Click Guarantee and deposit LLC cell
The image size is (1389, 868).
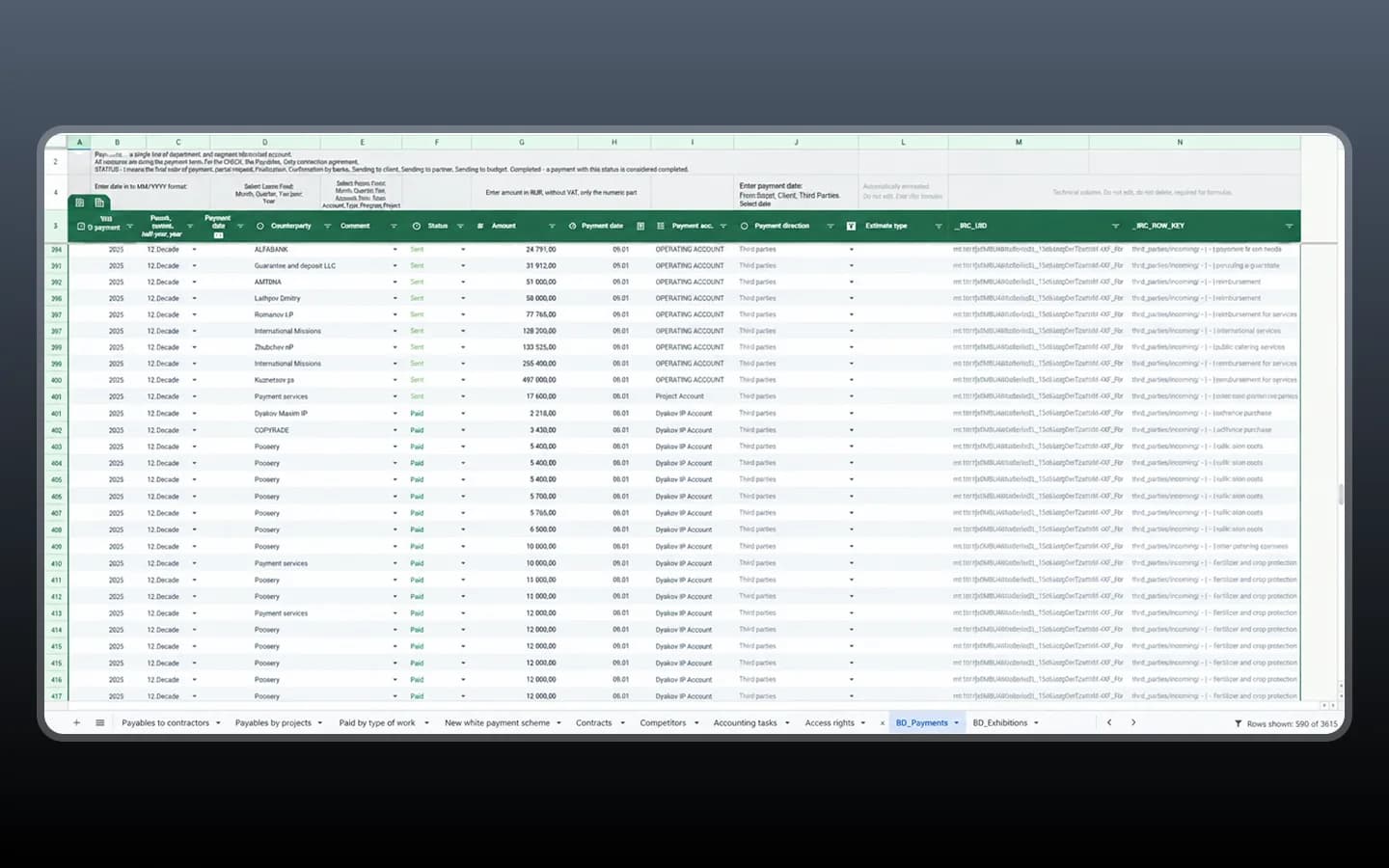295,265
